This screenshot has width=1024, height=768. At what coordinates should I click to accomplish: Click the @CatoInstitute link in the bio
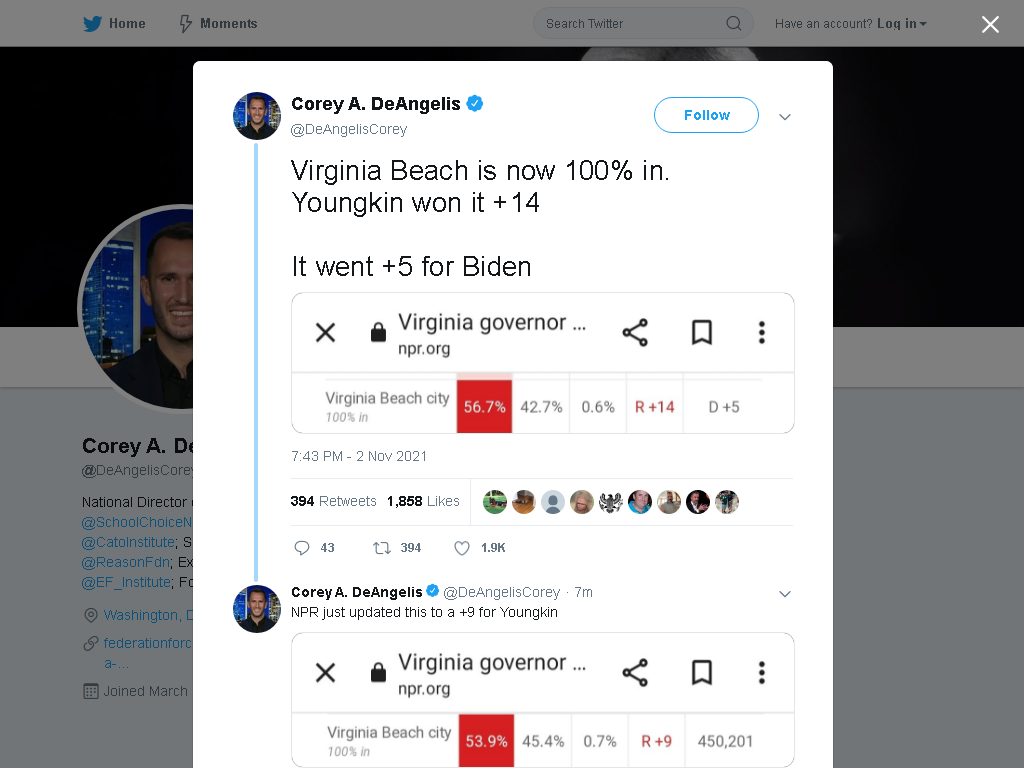(129, 542)
